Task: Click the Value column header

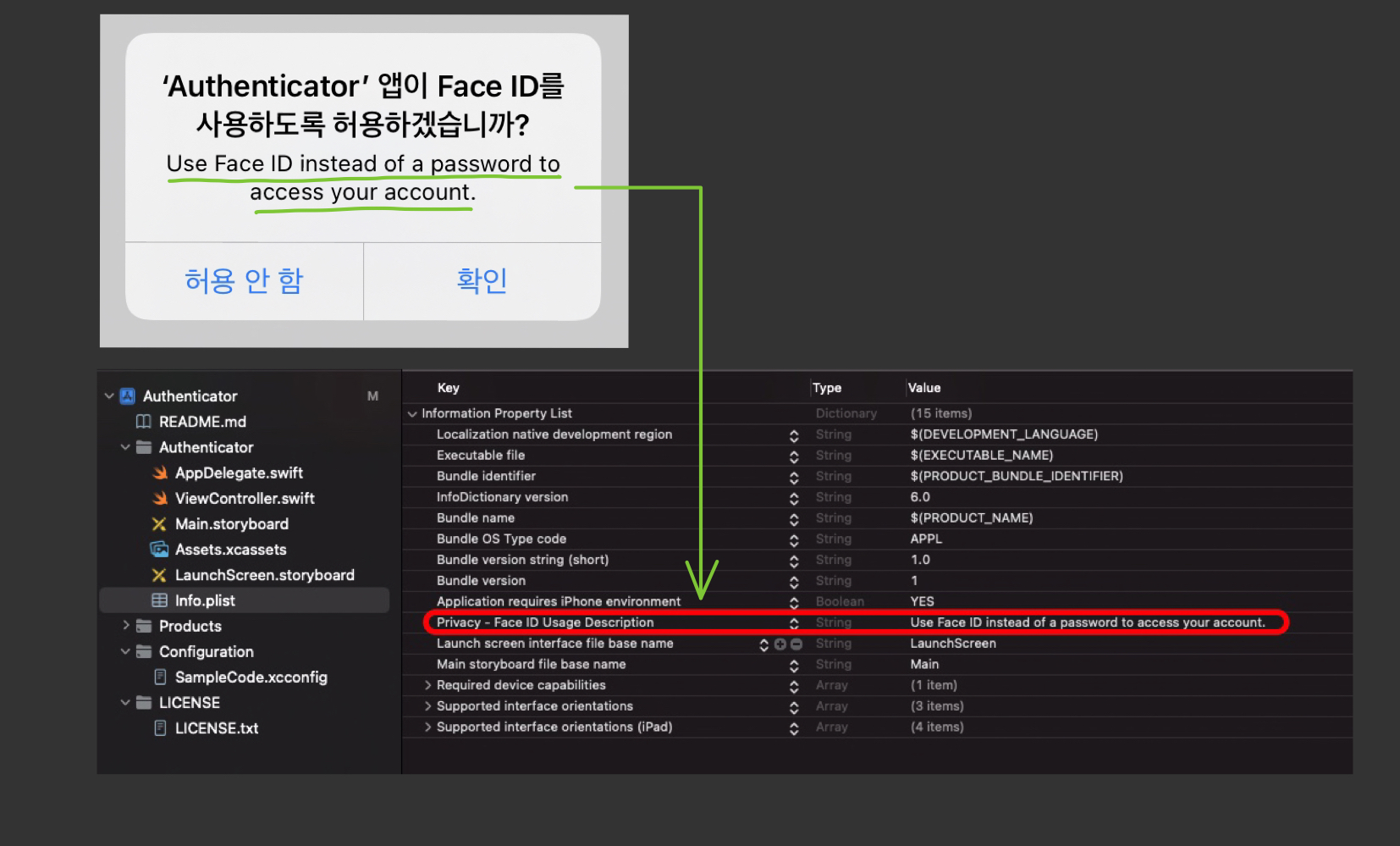Action: pos(924,388)
